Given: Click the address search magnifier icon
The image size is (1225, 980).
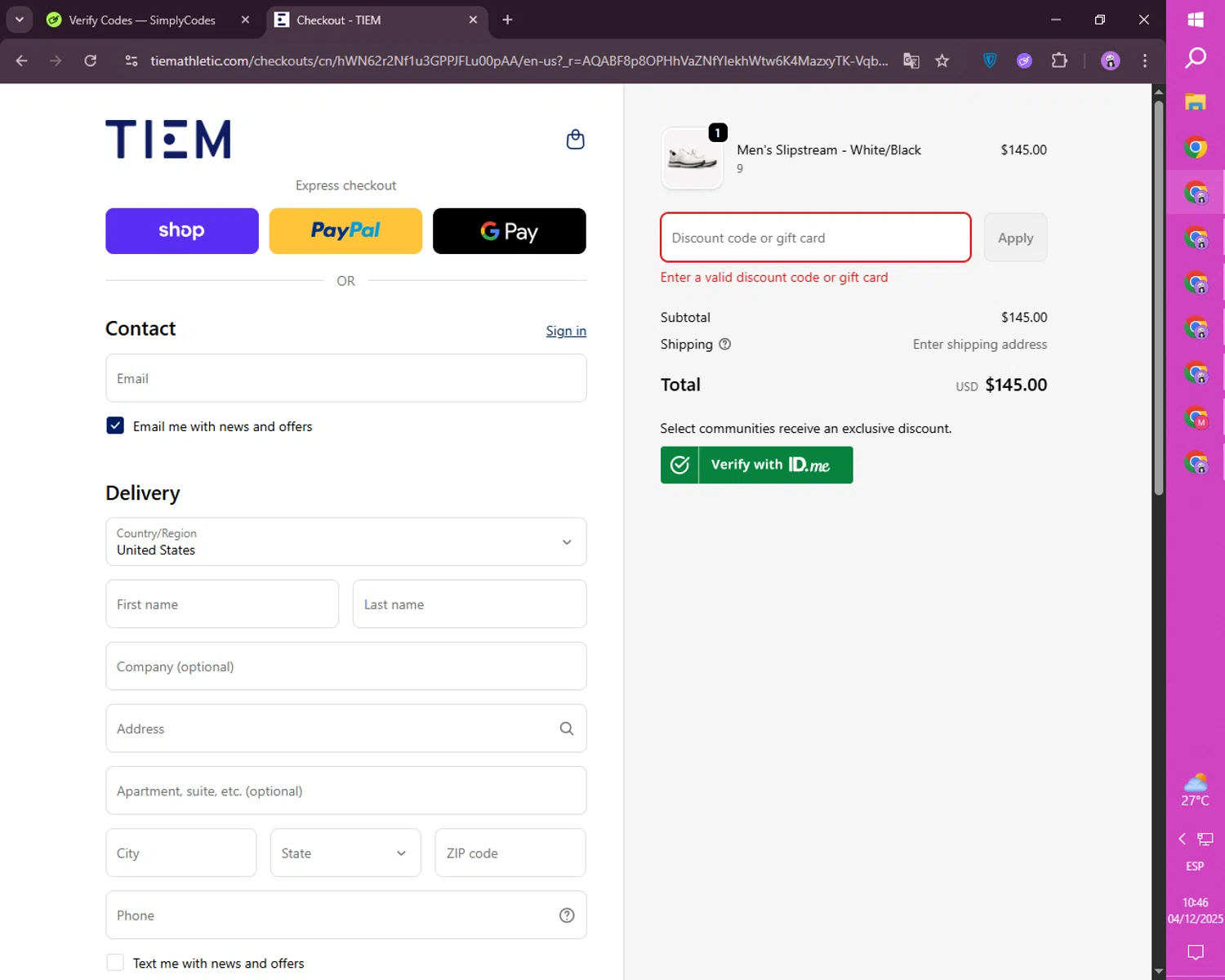Looking at the screenshot, I should tap(567, 728).
